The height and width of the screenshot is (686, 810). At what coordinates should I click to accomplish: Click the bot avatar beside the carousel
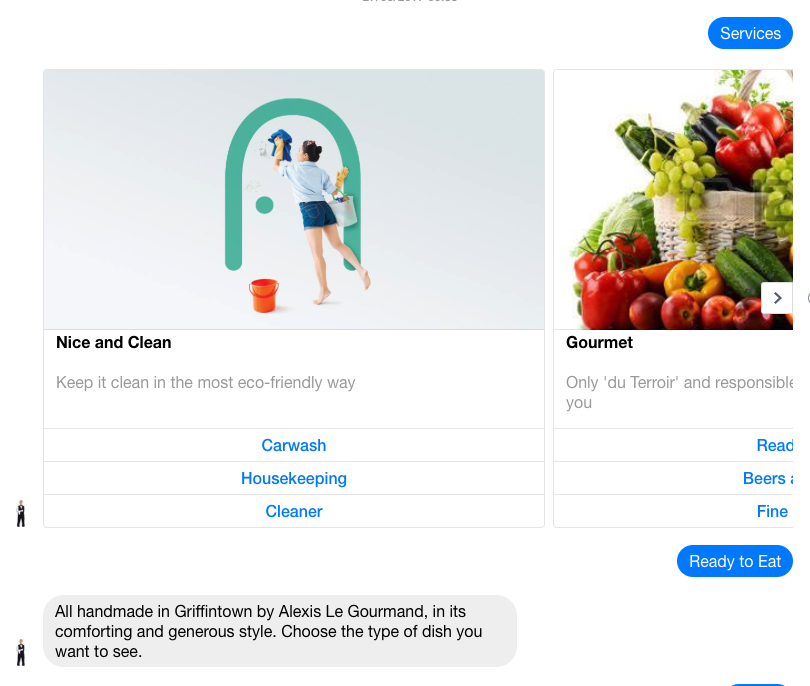21,513
